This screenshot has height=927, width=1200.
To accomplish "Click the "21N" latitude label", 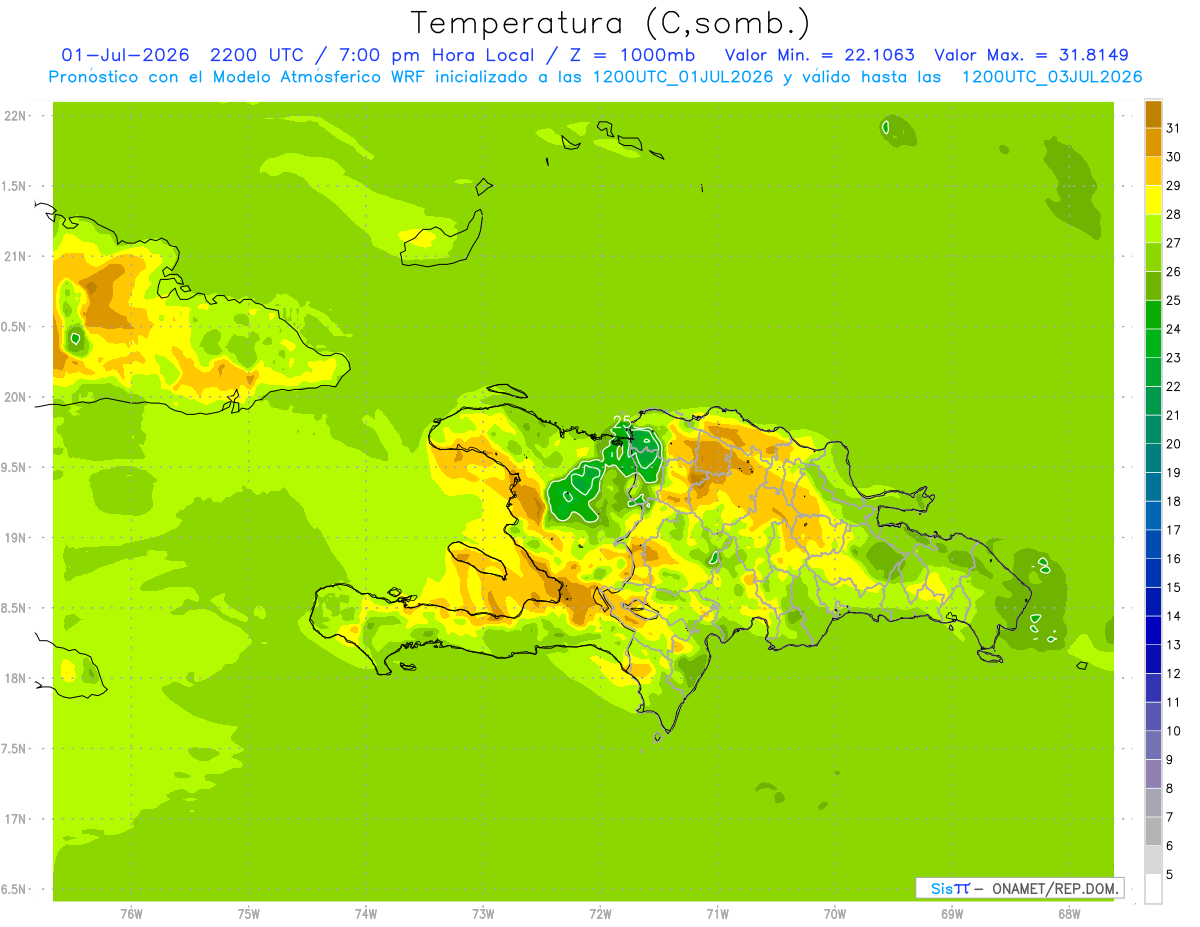I will 15,257.
